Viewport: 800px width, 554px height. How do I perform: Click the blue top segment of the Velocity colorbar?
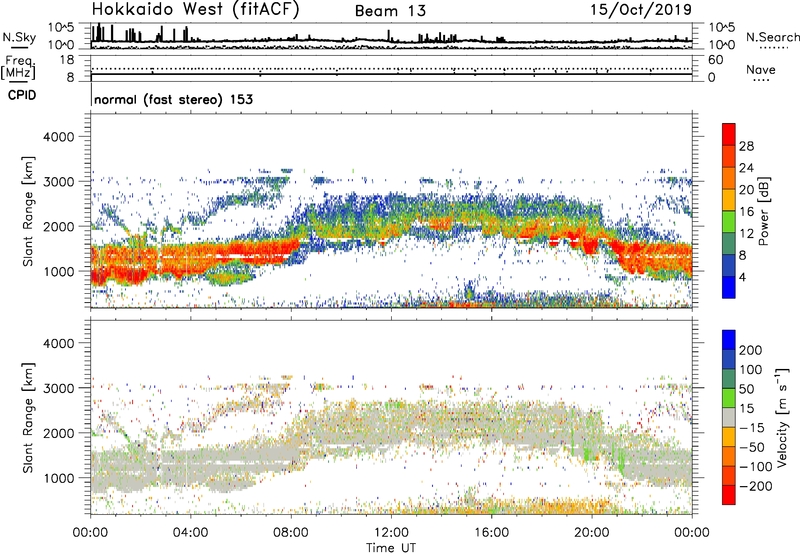pyautogui.click(x=729, y=340)
